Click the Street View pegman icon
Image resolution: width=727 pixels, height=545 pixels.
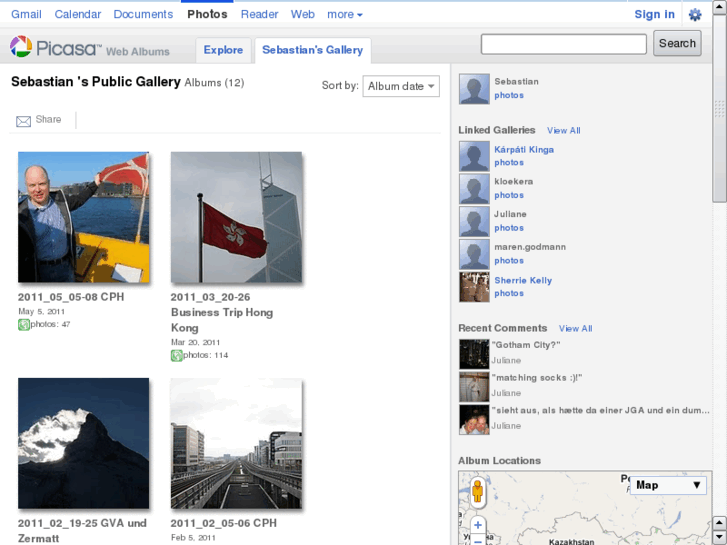click(478, 492)
